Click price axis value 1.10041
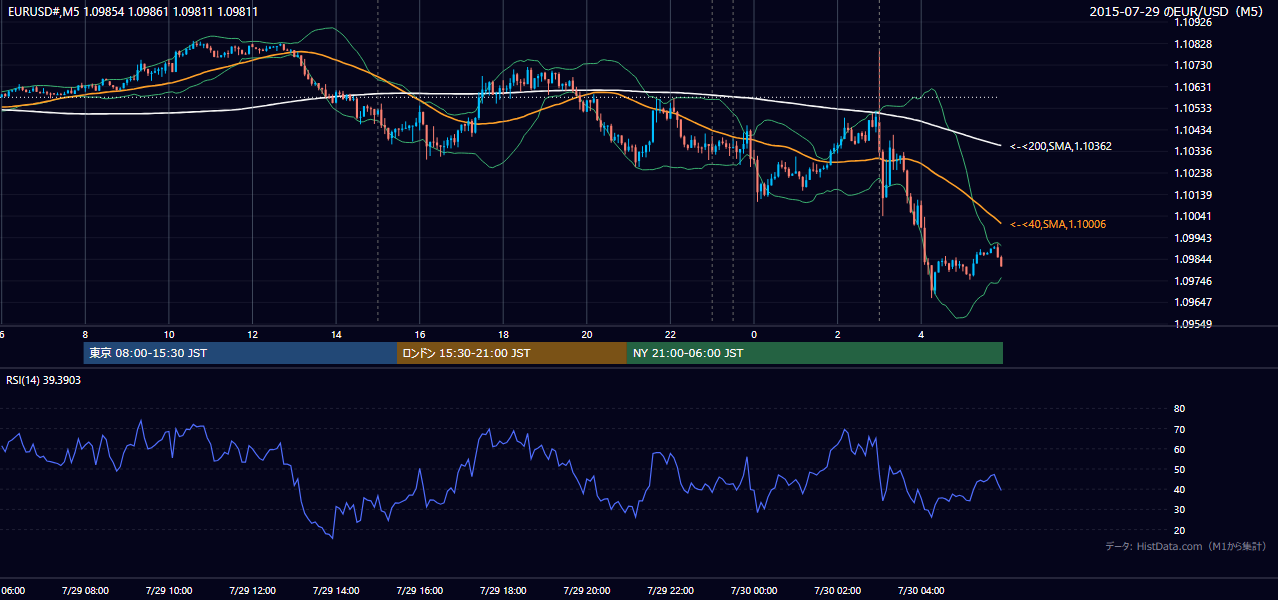Viewport: 1278px width, 600px height. [1193, 216]
